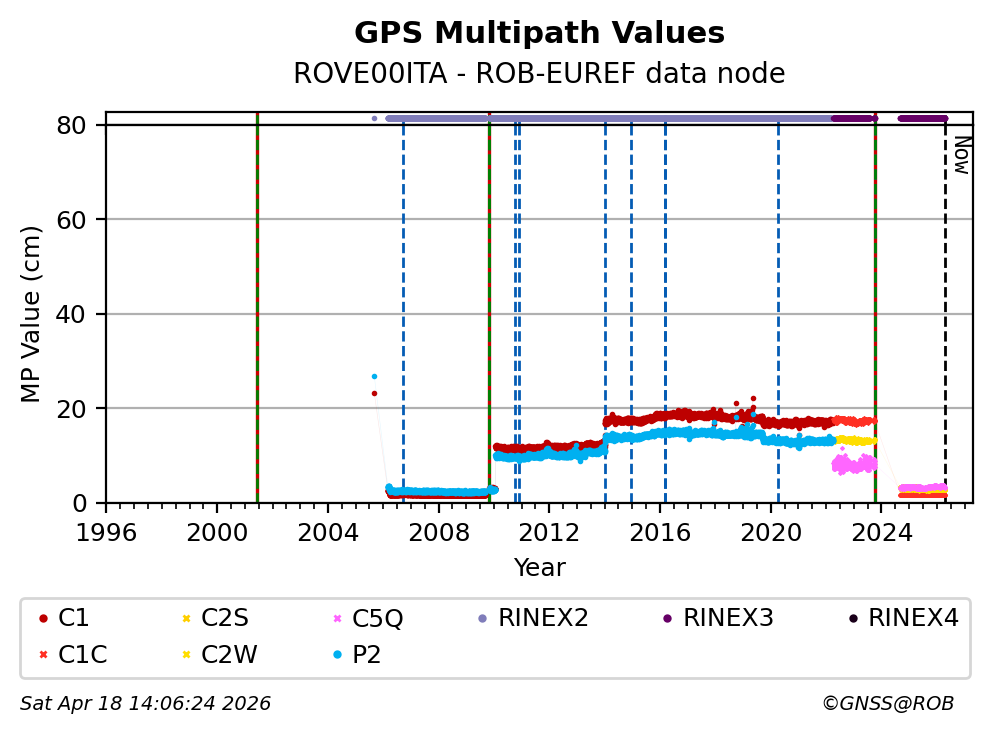Click the RINEX3 purple legend marker

(667, 619)
